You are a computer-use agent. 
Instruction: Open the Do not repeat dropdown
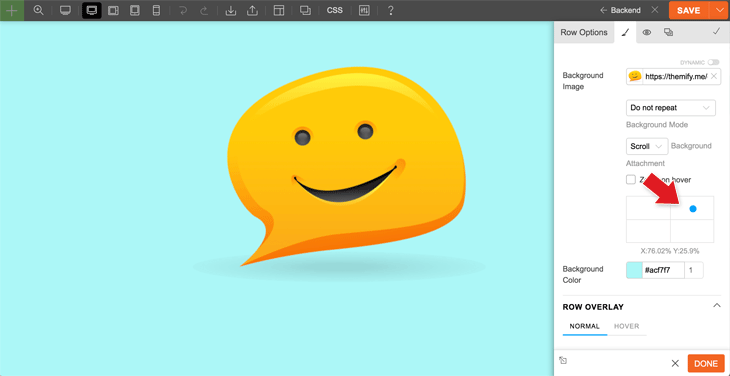pos(670,107)
